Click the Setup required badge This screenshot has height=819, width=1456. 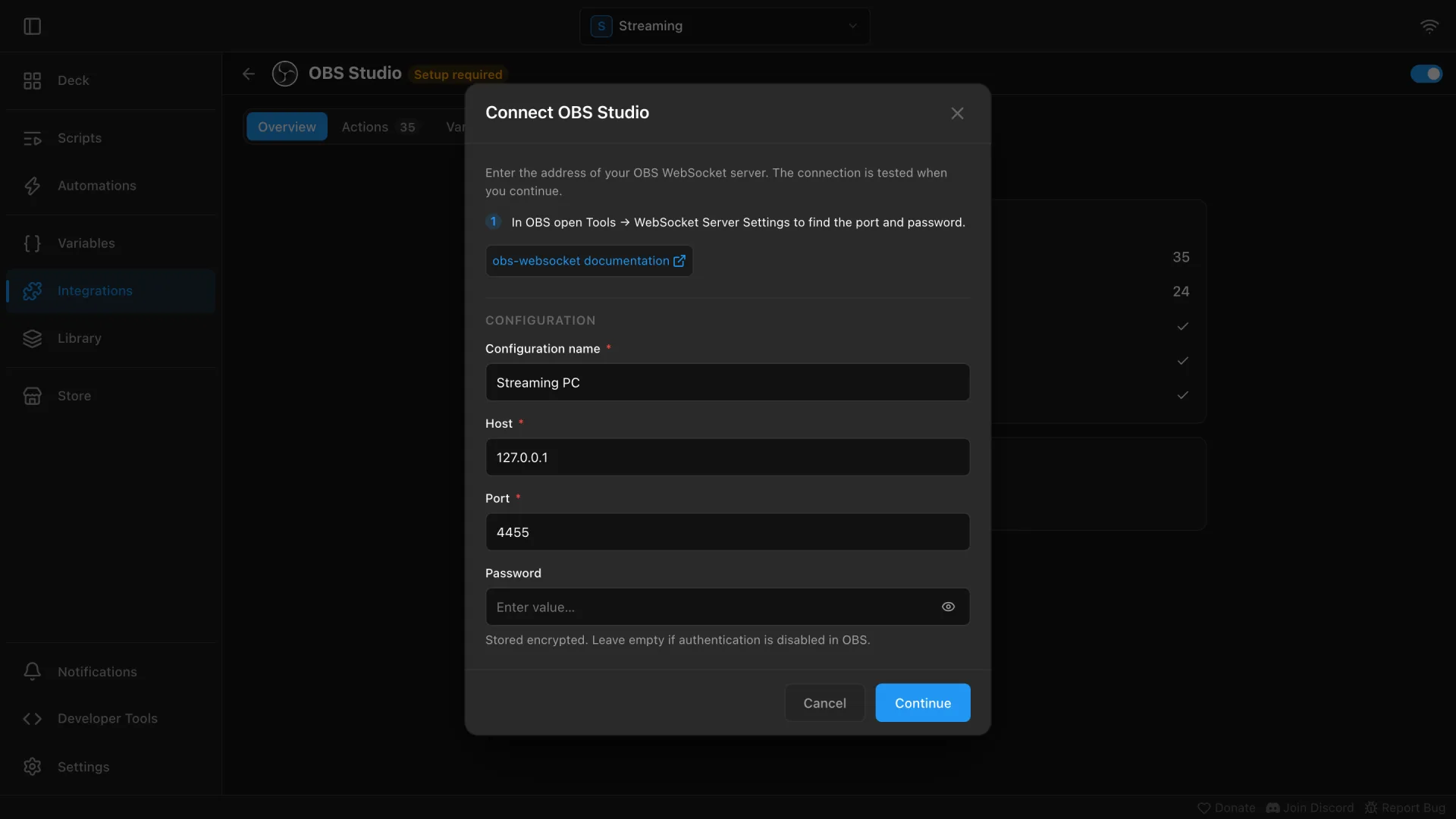point(458,74)
